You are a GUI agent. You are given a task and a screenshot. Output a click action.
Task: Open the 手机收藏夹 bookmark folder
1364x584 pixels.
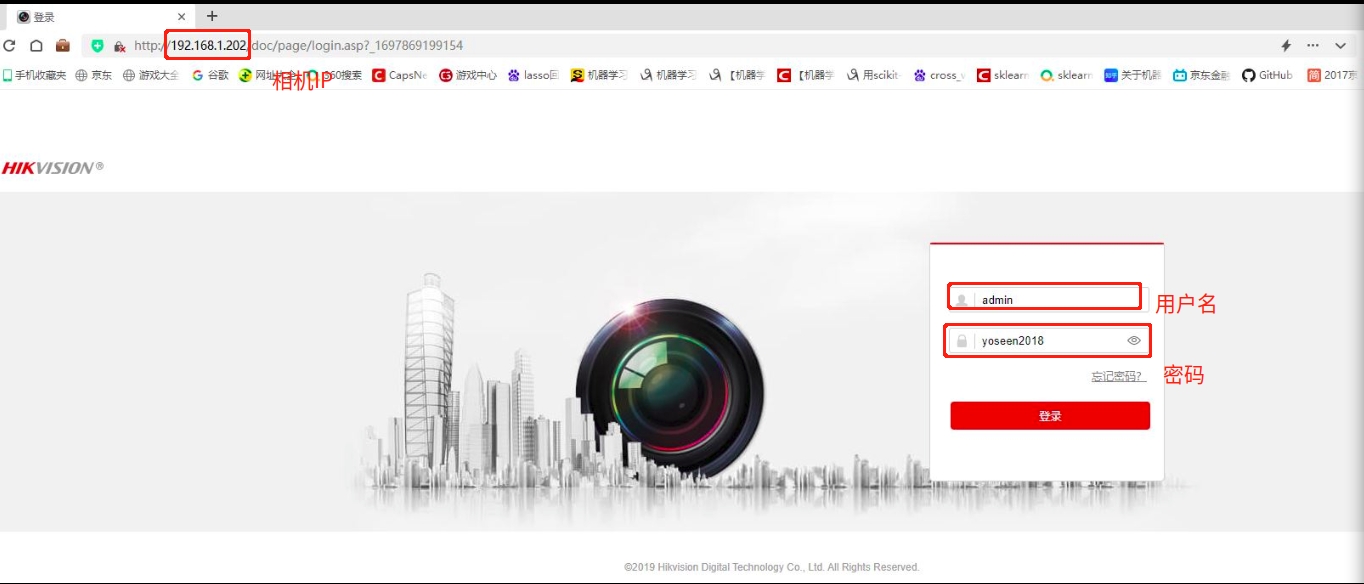click(x=34, y=75)
